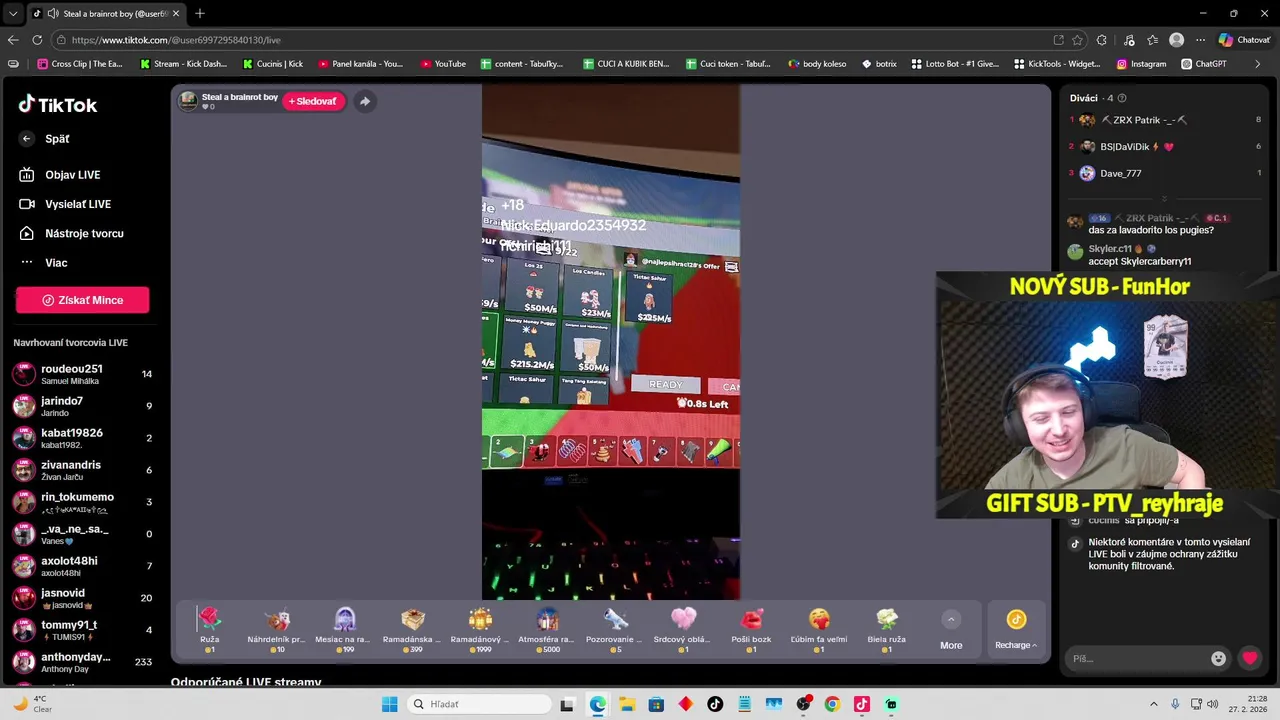Open a new browser tab
Image resolution: width=1280 pixels, height=720 pixels.
200,14
